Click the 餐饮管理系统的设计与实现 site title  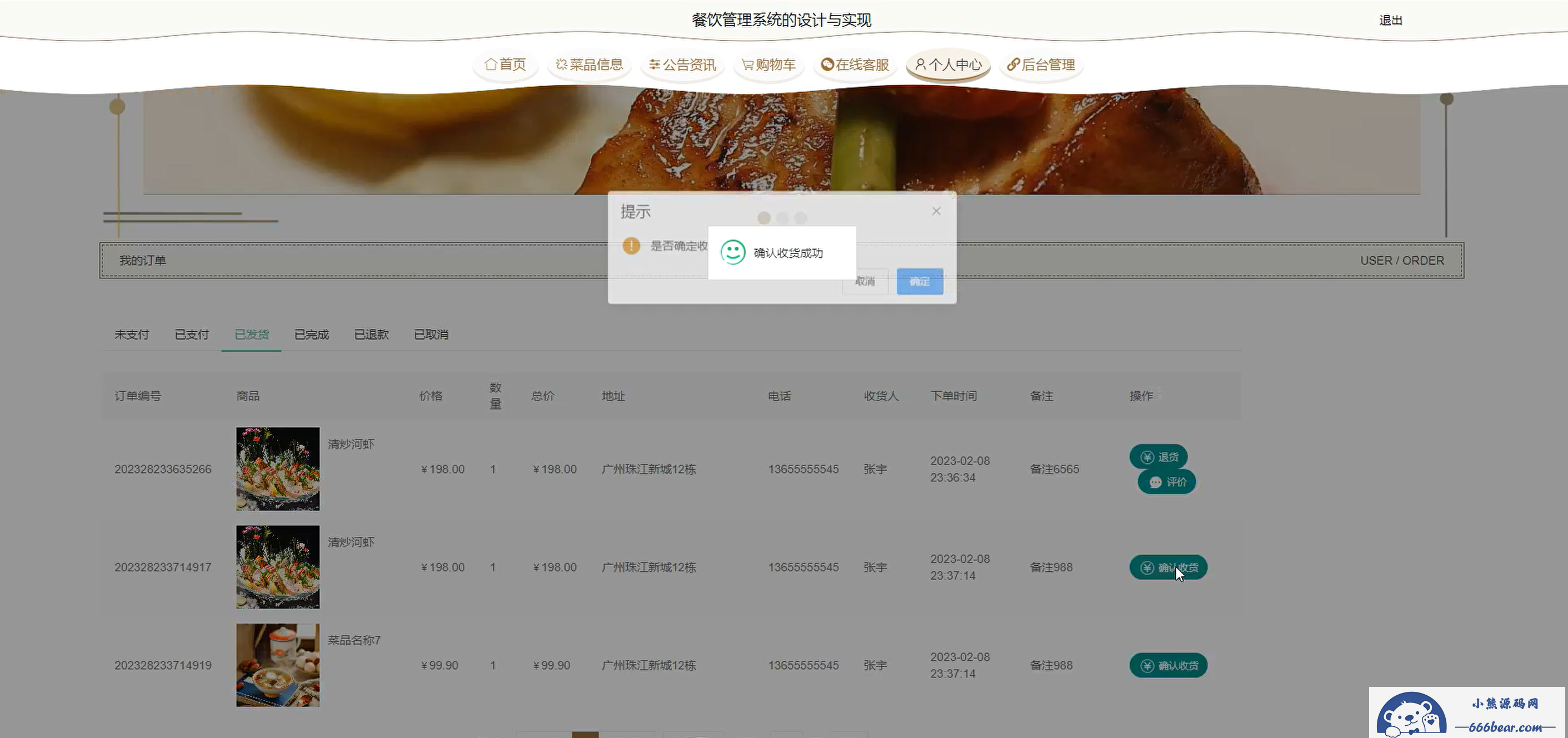[782, 20]
